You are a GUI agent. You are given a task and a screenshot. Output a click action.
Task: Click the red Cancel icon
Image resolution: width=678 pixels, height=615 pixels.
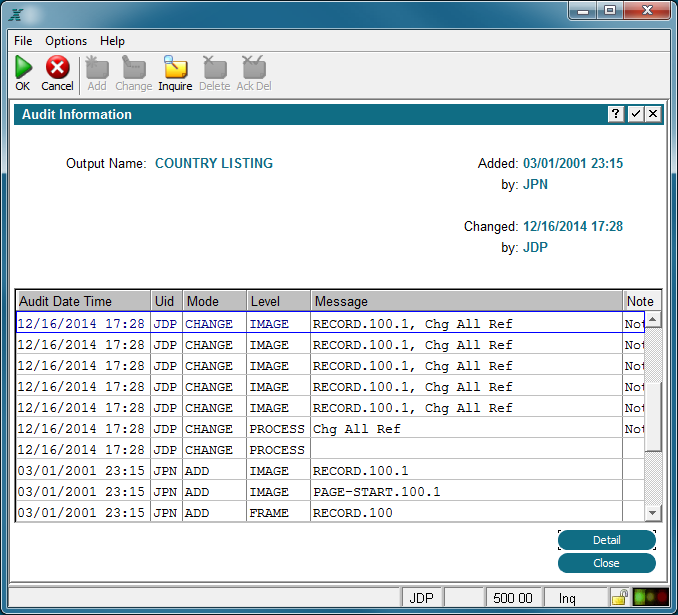pyautogui.click(x=58, y=67)
